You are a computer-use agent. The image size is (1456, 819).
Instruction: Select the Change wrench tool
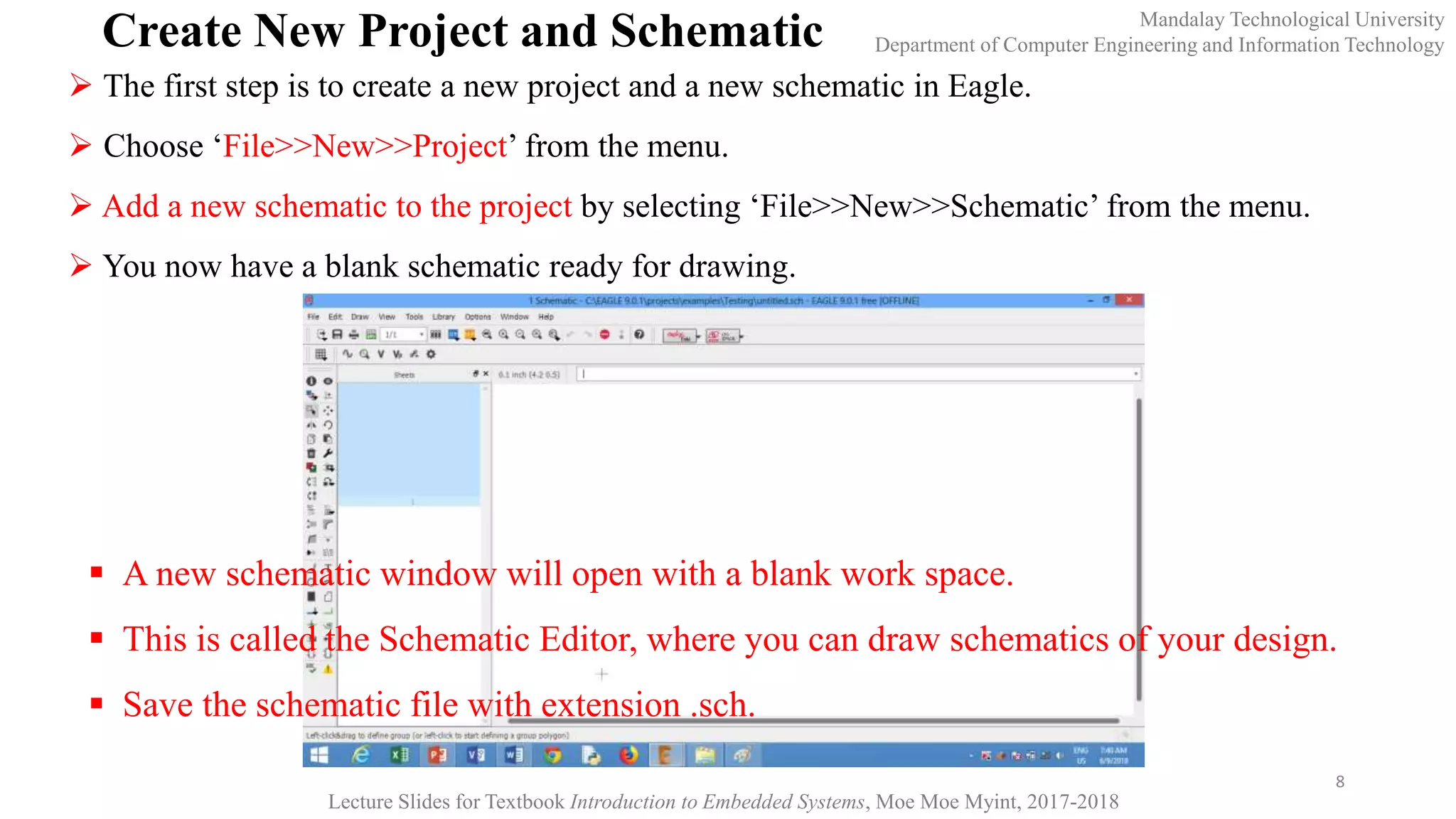328,453
